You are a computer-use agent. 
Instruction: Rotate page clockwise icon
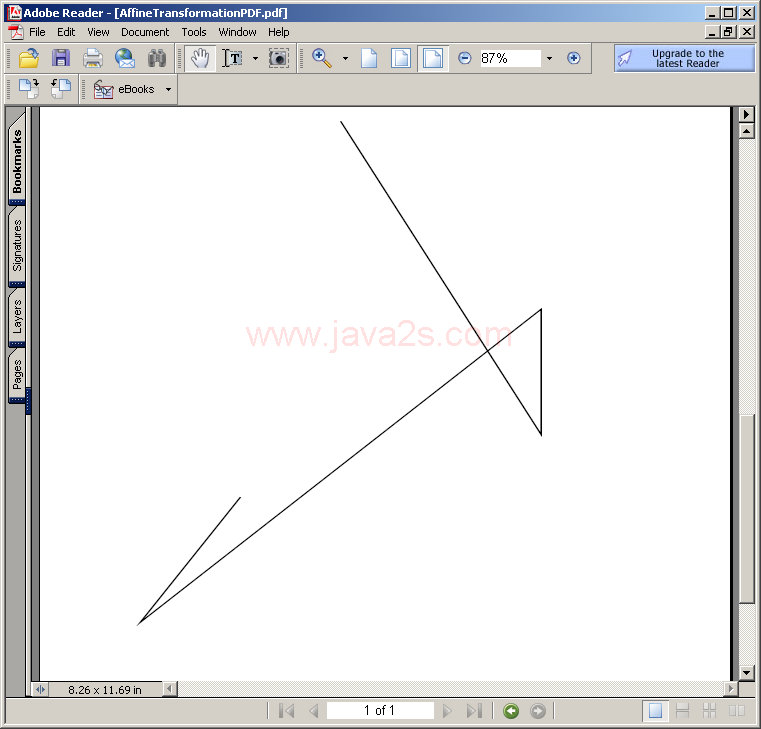tap(29, 89)
